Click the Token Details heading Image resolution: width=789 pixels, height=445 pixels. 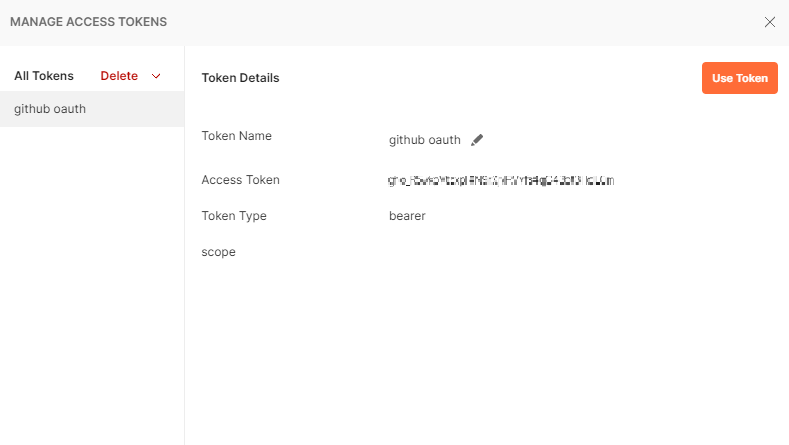[240, 78]
